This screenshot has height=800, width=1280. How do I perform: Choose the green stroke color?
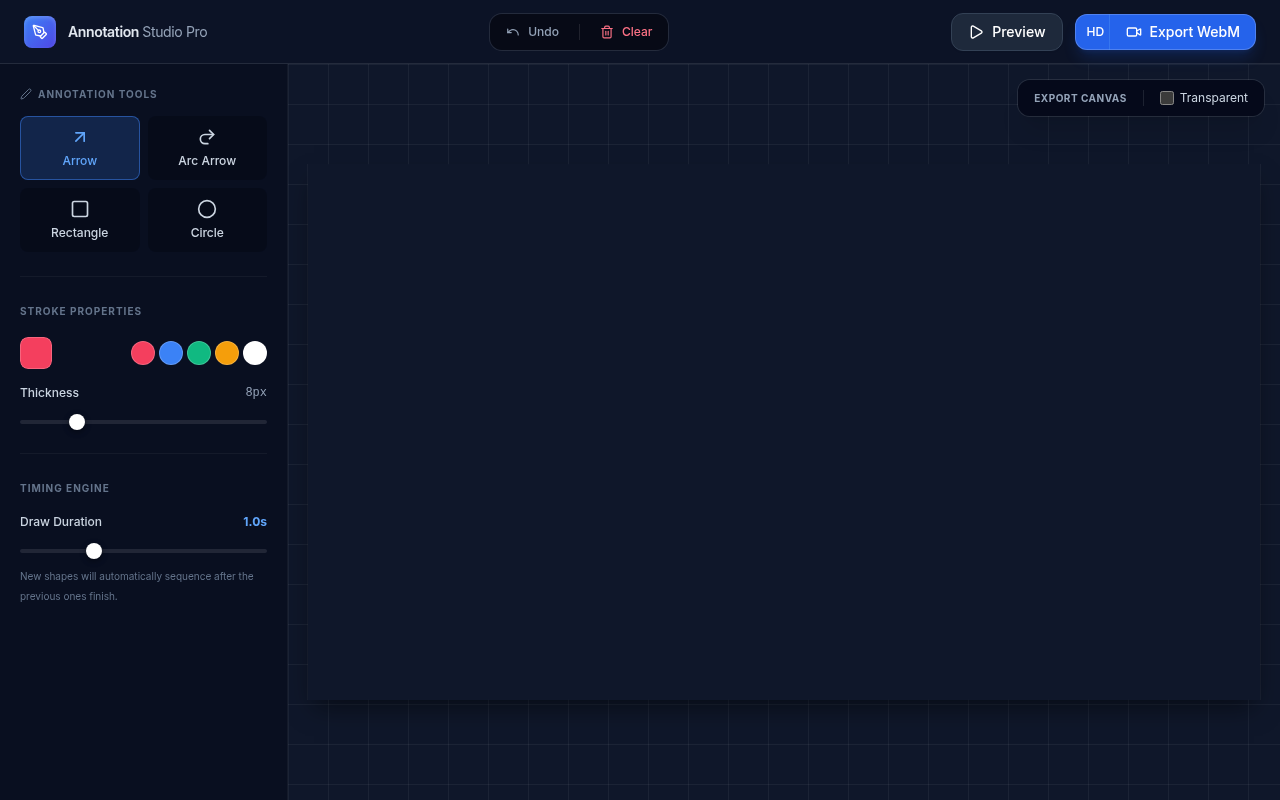tap(199, 353)
